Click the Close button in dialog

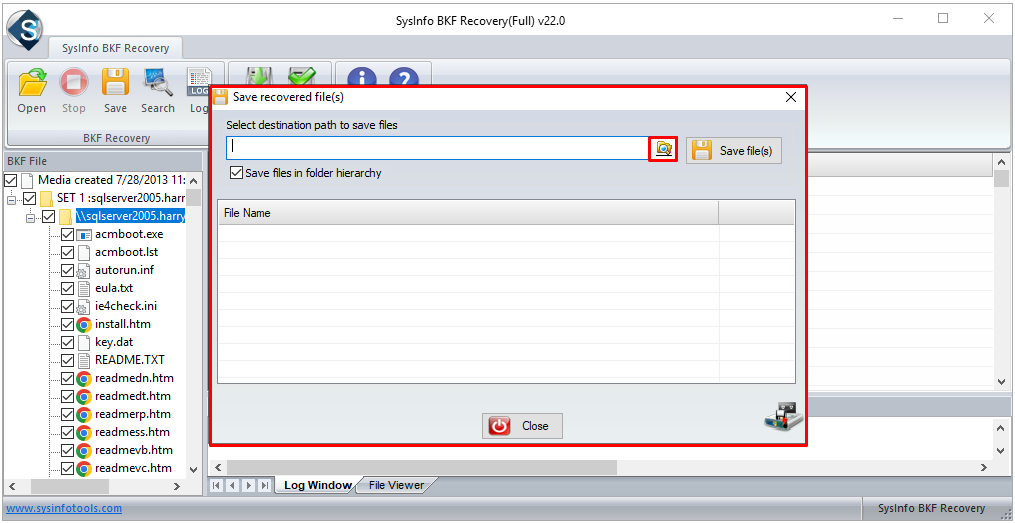(x=522, y=426)
